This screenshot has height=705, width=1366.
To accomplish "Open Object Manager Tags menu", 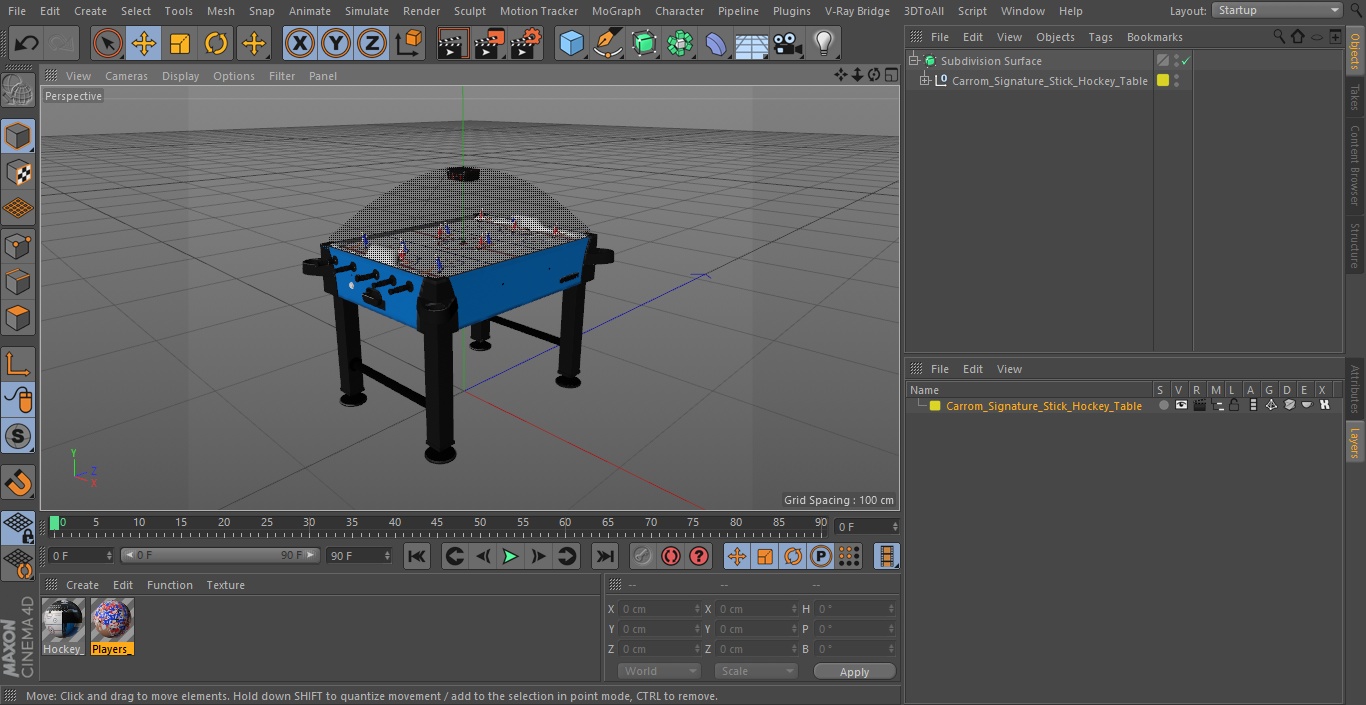I will coord(1100,37).
